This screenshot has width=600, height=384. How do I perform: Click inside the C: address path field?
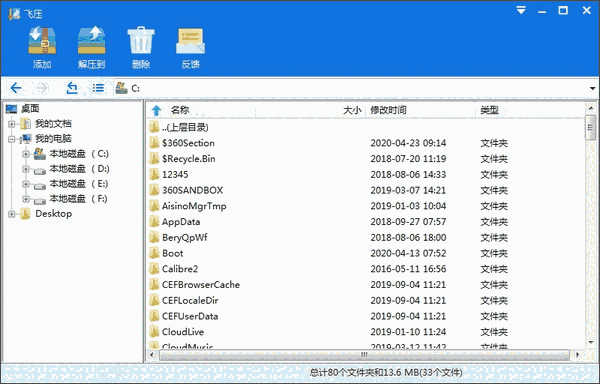356,88
